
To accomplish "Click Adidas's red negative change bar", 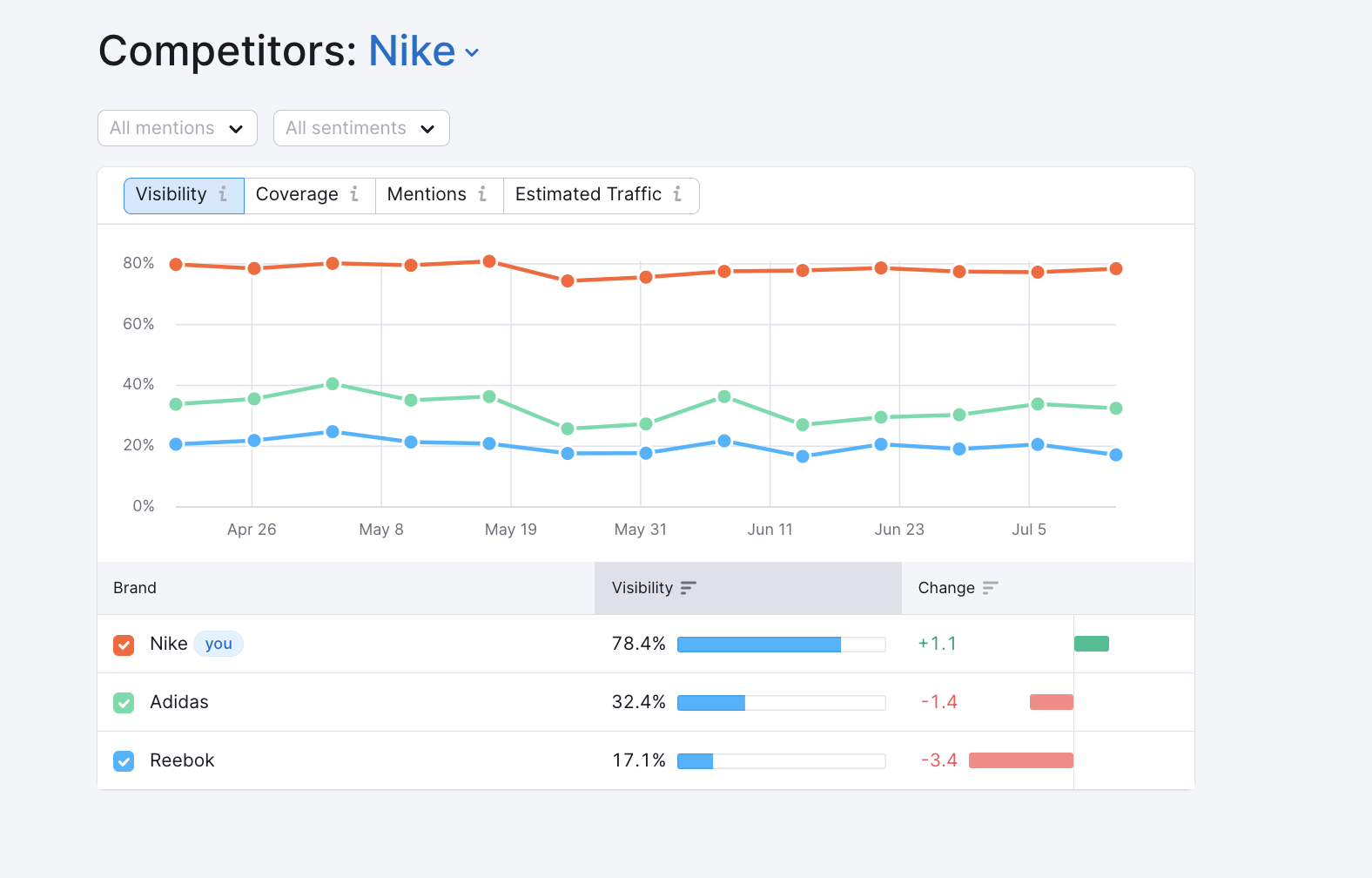I will tap(1052, 702).
